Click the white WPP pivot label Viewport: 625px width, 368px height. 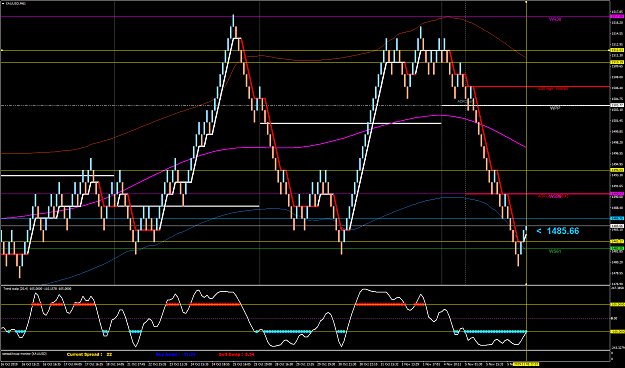pyautogui.click(x=555, y=108)
